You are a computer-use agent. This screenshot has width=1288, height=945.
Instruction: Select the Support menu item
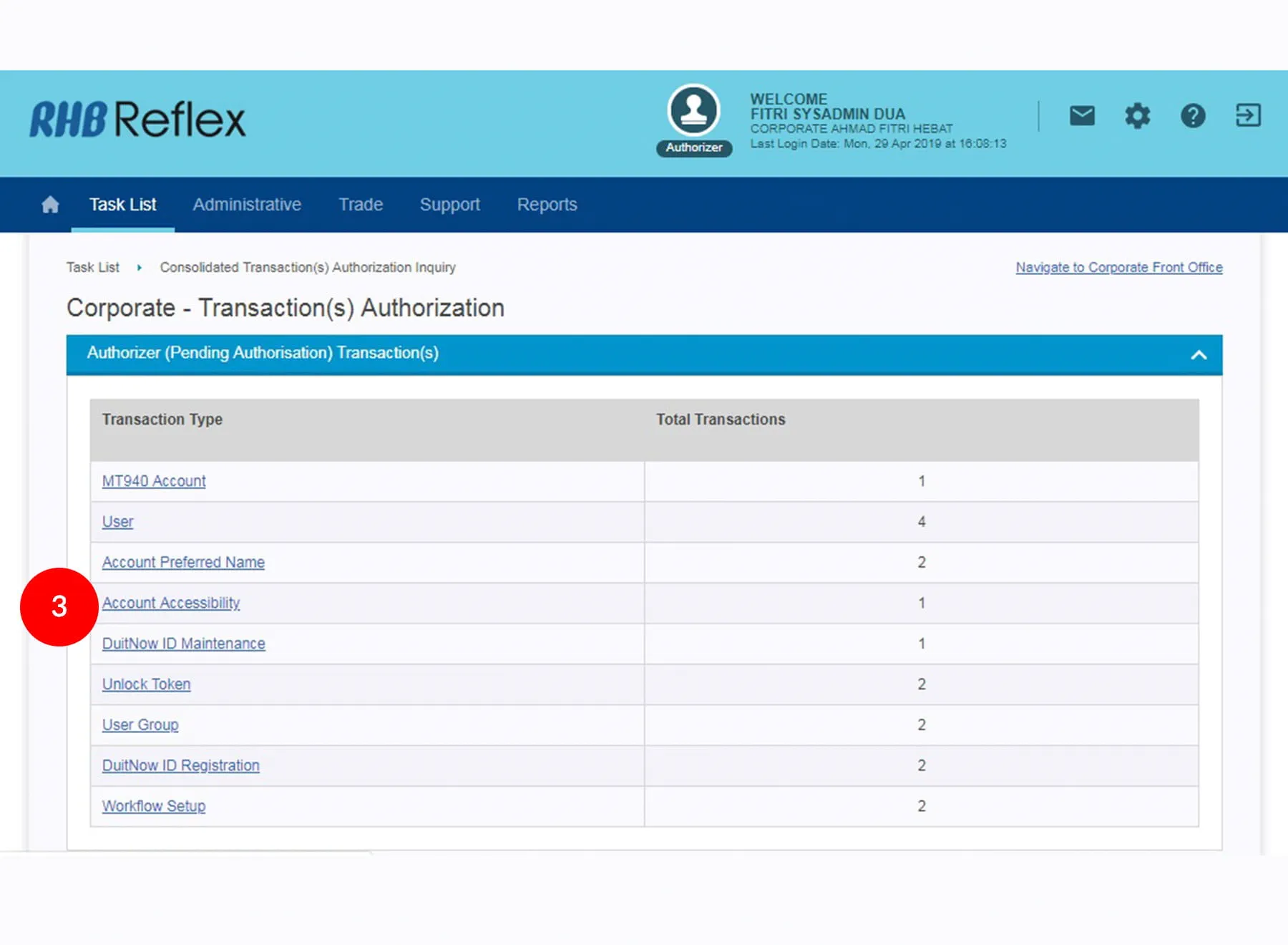pyautogui.click(x=449, y=205)
